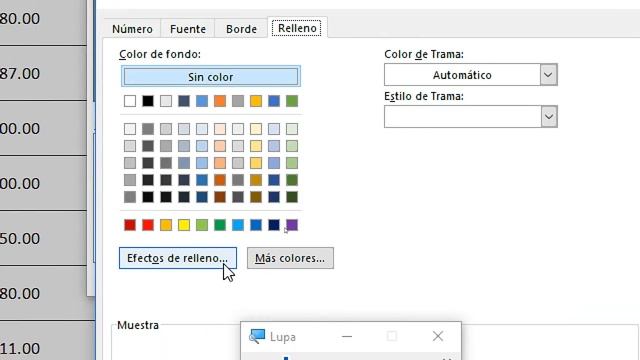Image resolution: width=640 pixels, height=360 pixels.
Task: Select the light green standard color swatch
Action: pos(202,225)
